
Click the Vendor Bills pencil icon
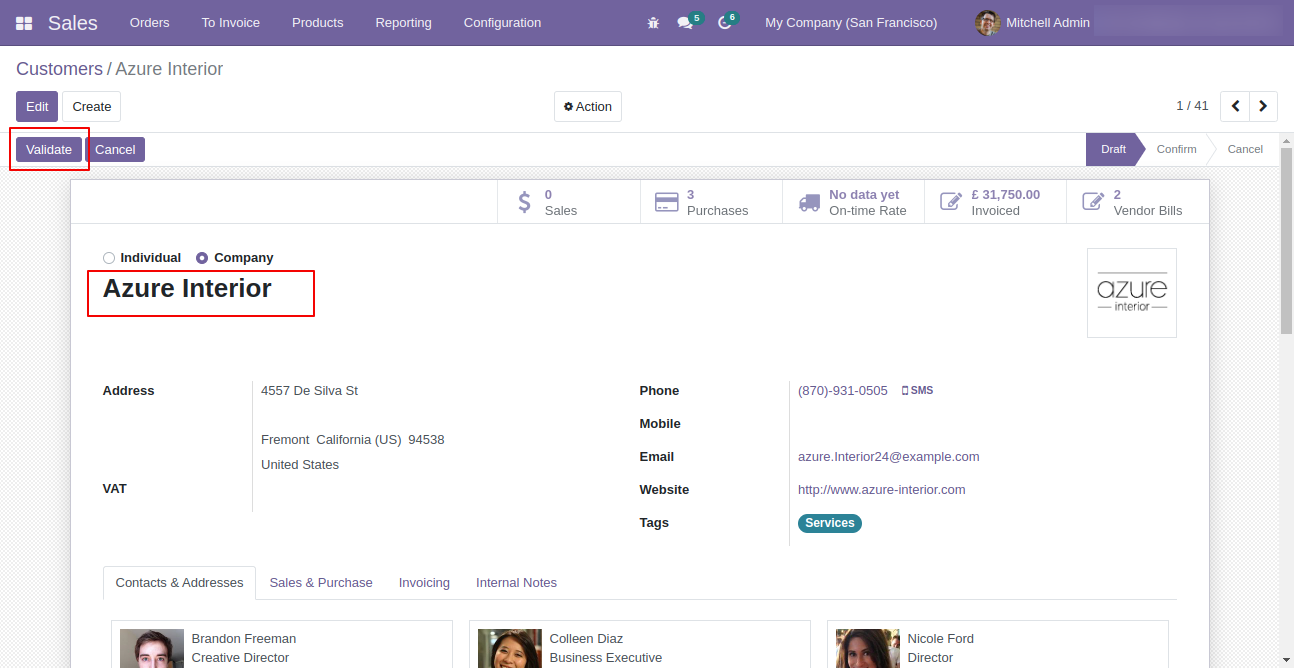[x=1093, y=202]
